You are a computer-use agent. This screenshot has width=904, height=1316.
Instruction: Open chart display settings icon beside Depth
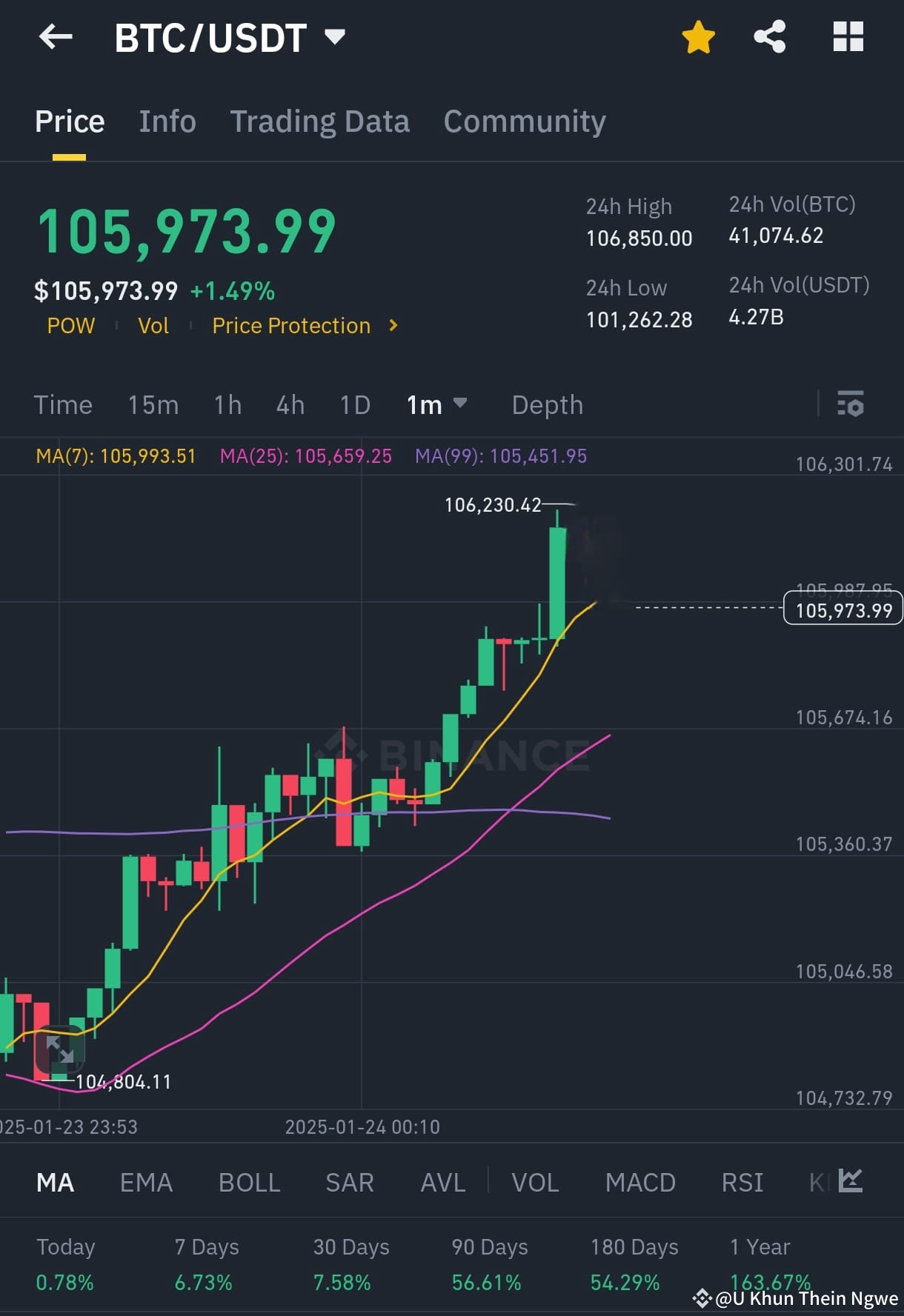(x=851, y=404)
